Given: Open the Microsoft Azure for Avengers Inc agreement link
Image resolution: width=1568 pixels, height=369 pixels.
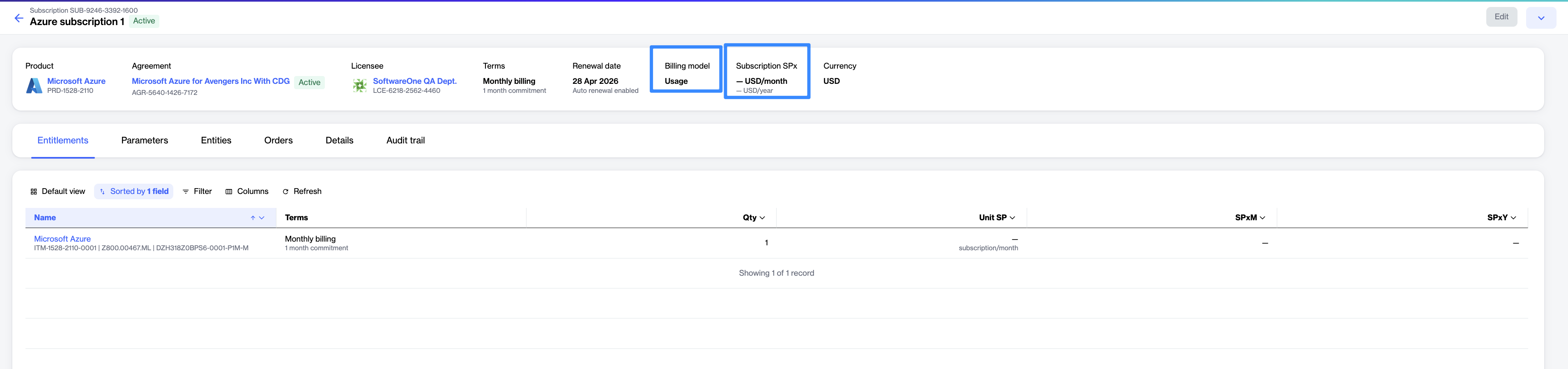Looking at the screenshot, I should (211, 82).
